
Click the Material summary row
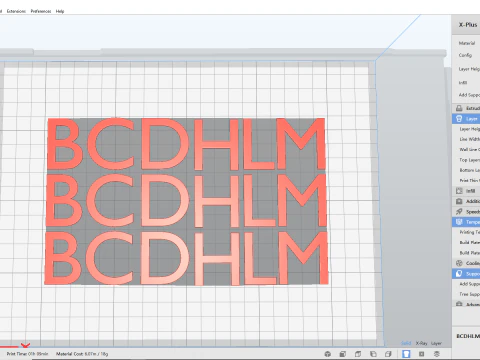(x=467, y=43)
